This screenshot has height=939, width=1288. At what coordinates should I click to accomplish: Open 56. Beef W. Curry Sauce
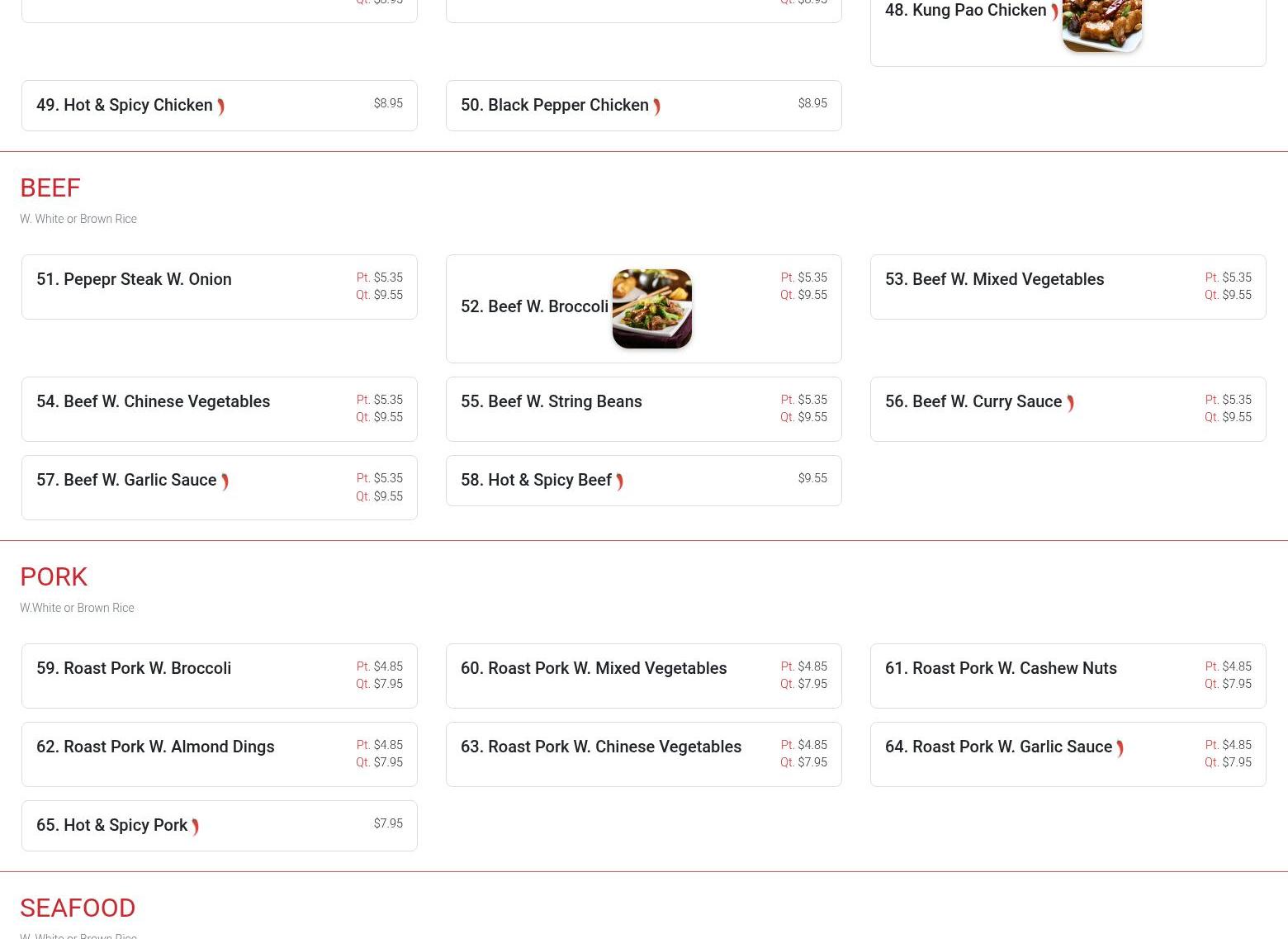click(x=1068, y=410)
